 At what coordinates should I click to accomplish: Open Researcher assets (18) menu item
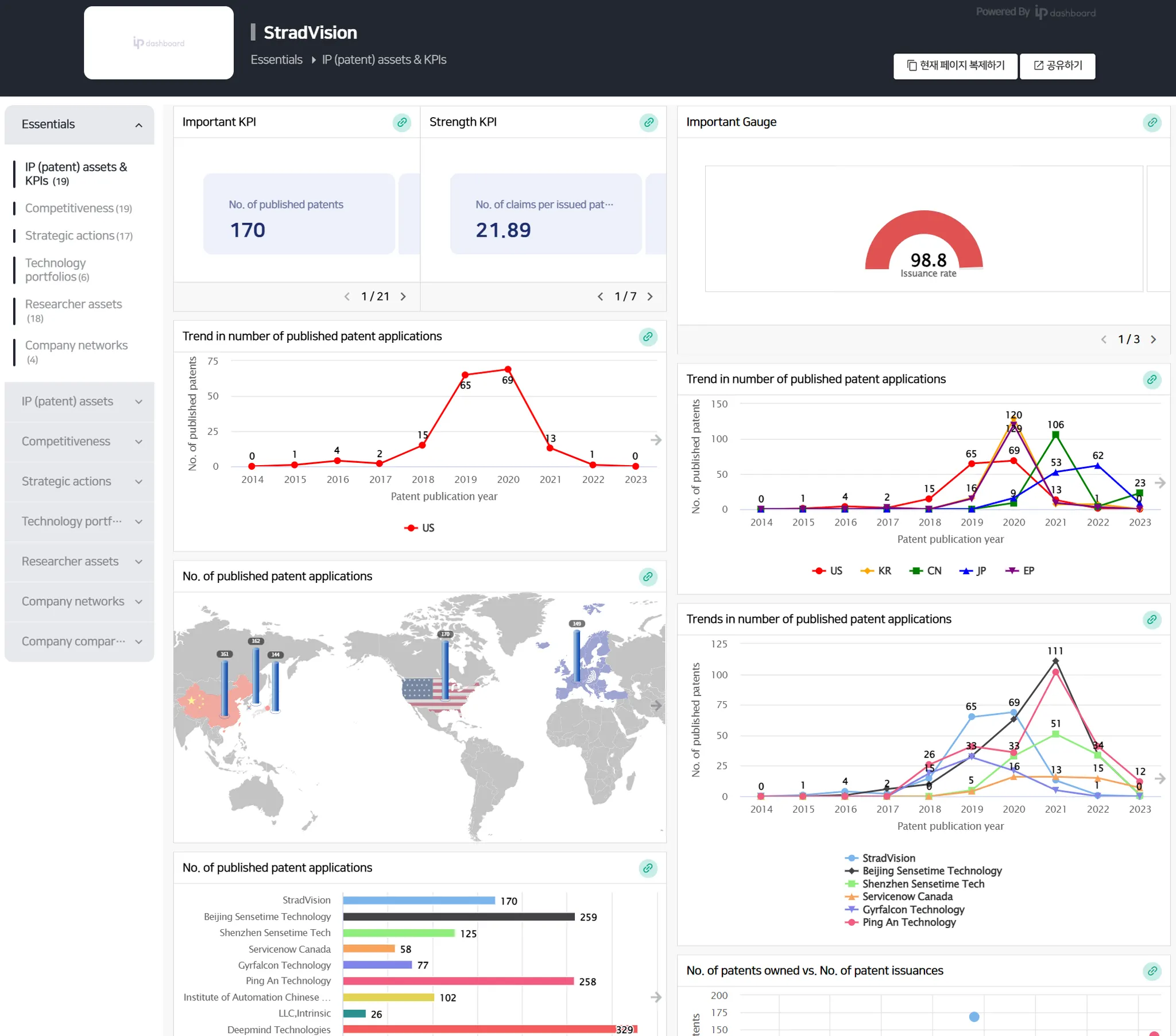tap(73, 304)
